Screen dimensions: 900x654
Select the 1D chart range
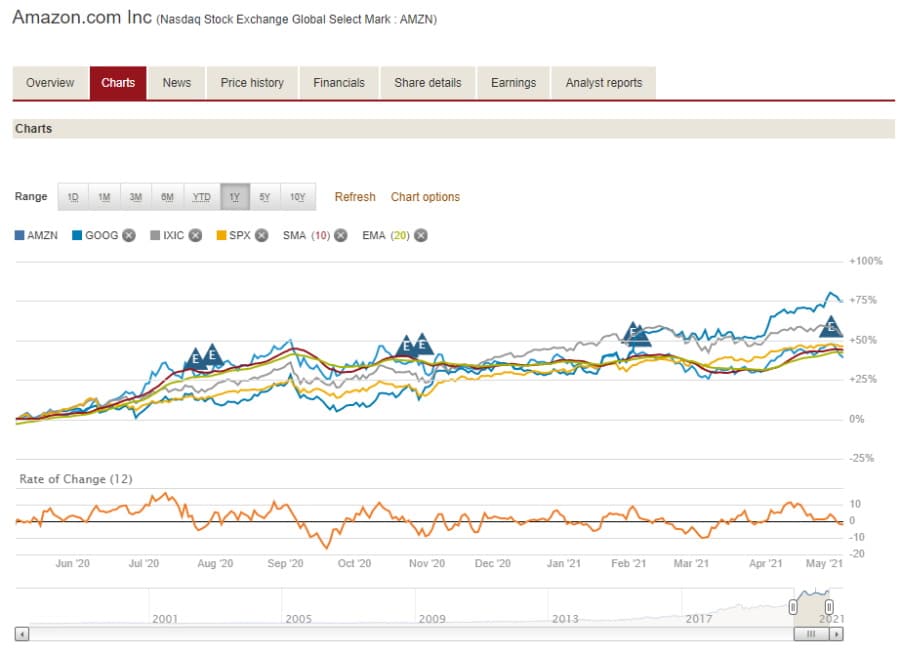point(72,196)
